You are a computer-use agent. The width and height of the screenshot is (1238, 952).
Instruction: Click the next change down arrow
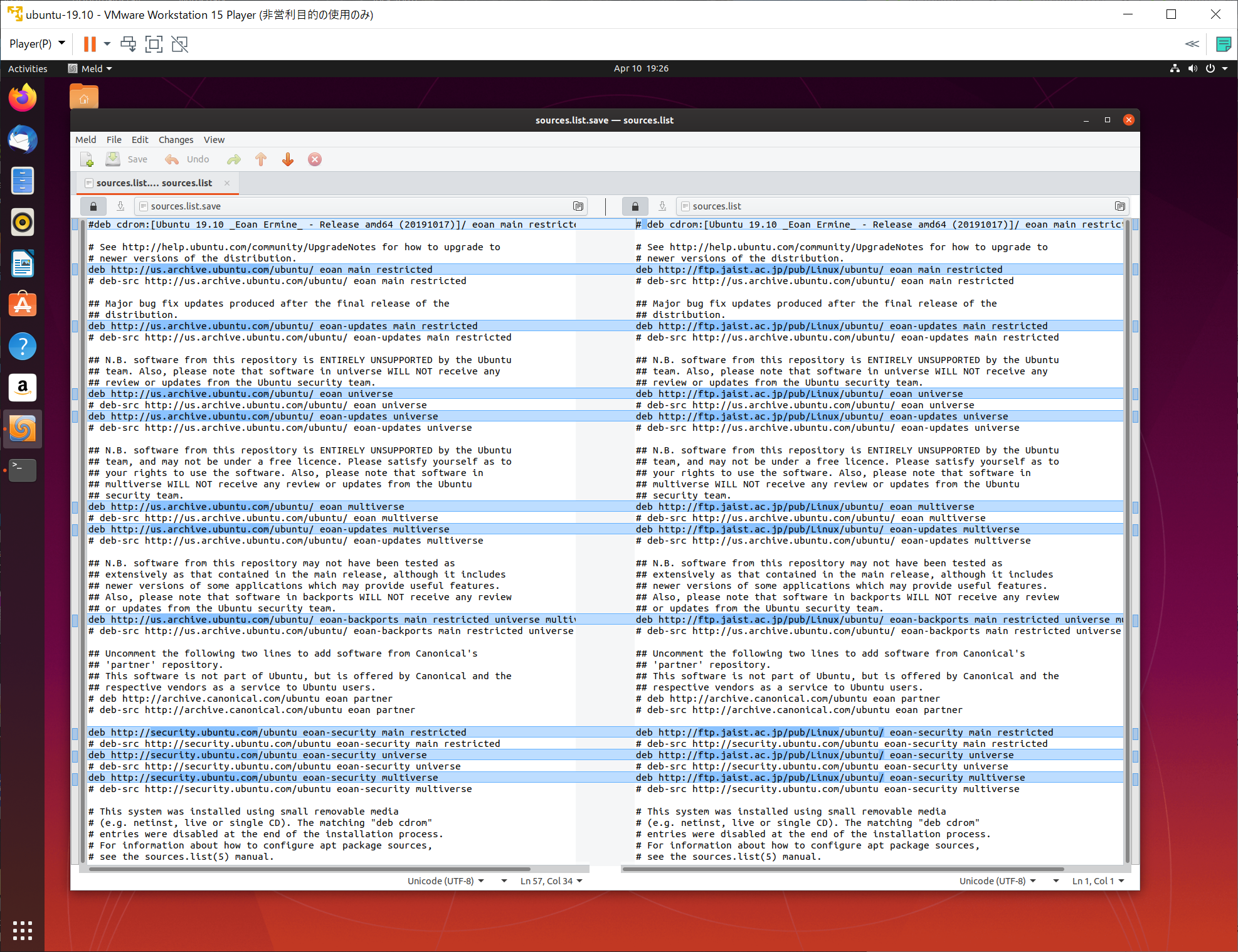click(x=288, y=160)
